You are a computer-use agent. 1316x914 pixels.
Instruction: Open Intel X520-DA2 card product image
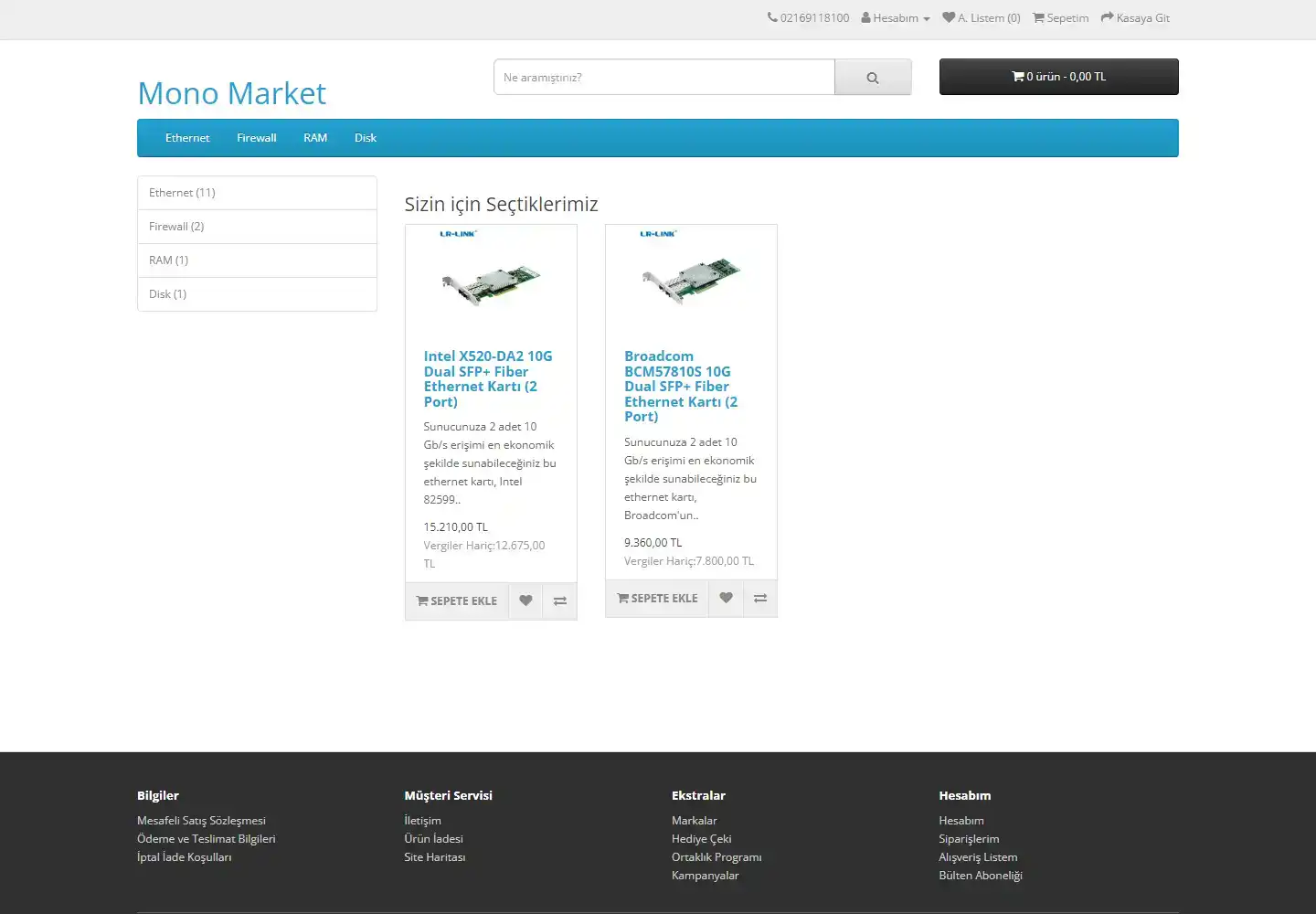point(491,279)
